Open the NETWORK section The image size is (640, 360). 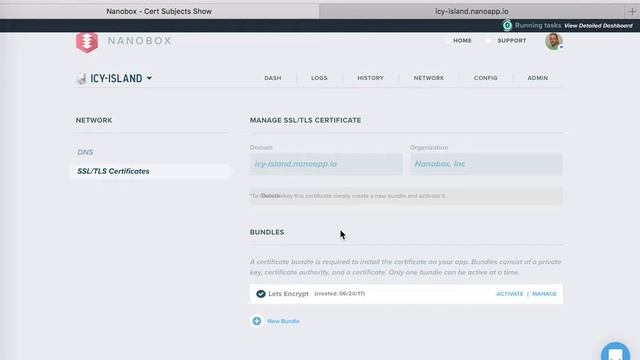[429, 78]
